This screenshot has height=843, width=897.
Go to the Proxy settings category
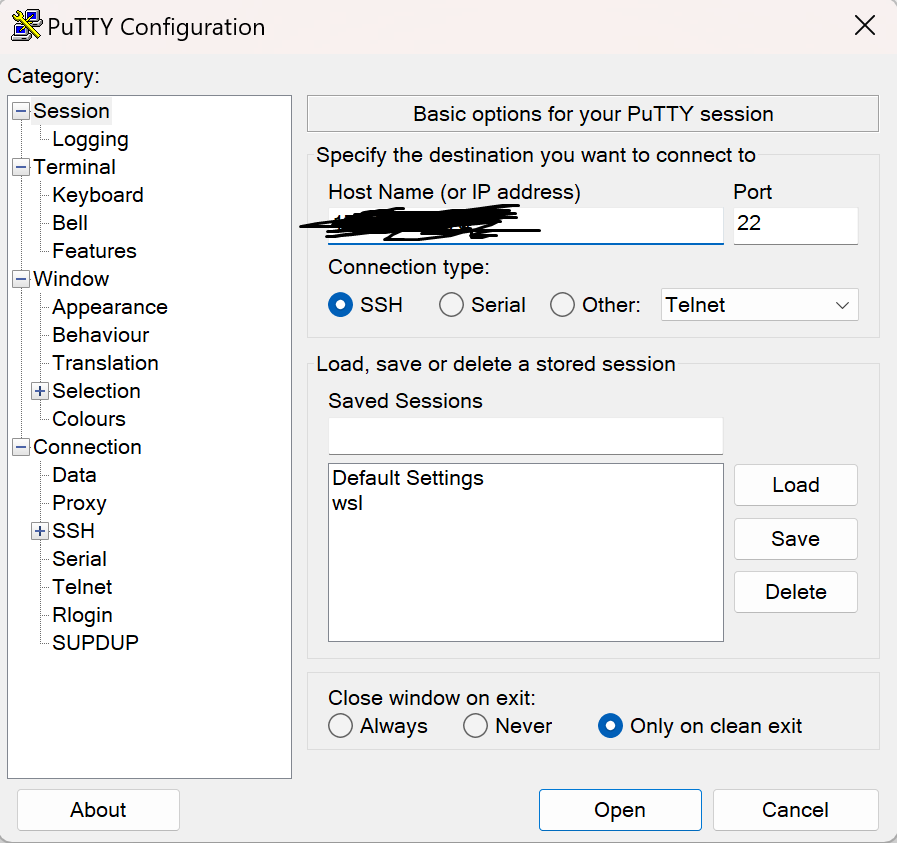point(80,503)
